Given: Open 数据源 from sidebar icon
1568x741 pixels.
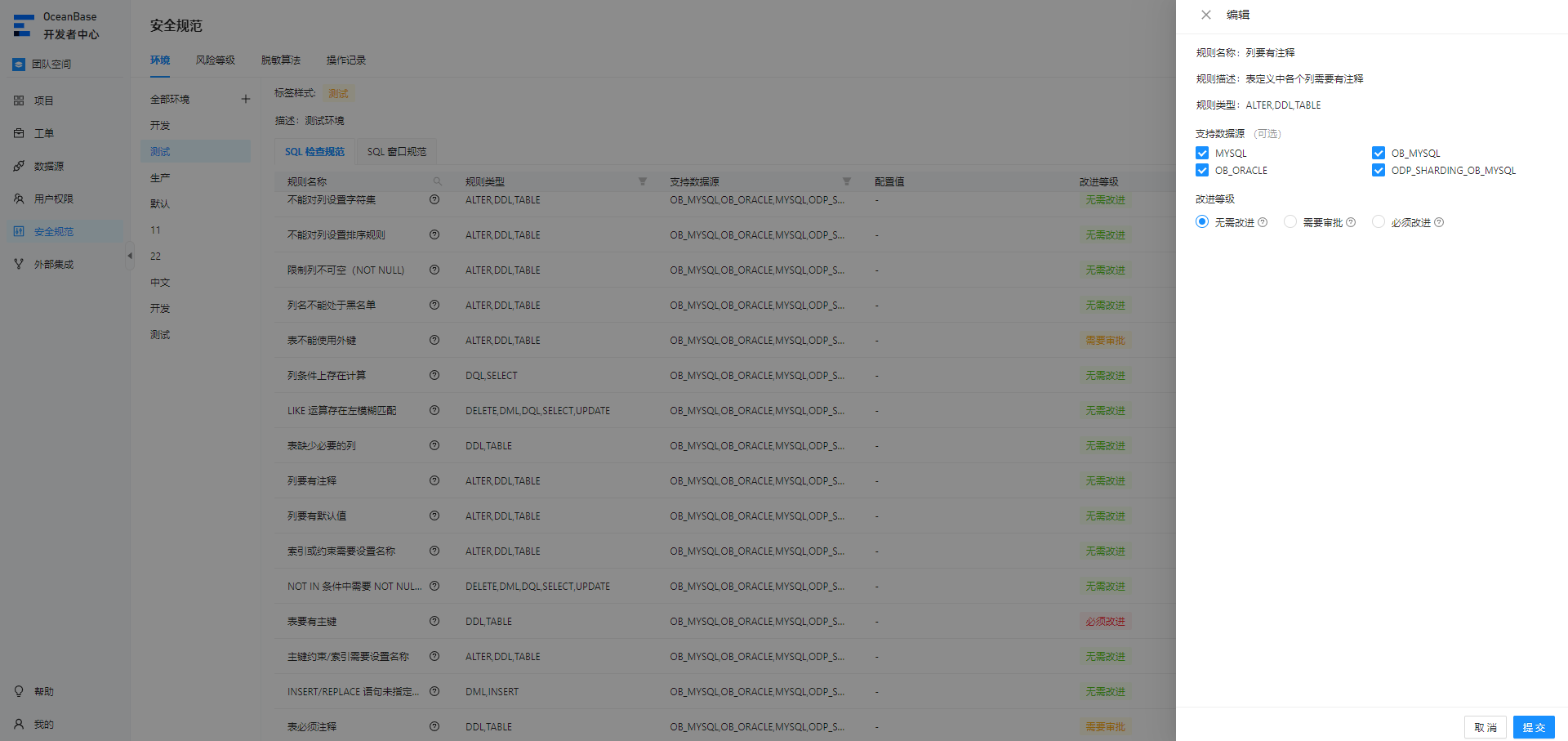Looking at the screenshot, I should coord(19,166).
